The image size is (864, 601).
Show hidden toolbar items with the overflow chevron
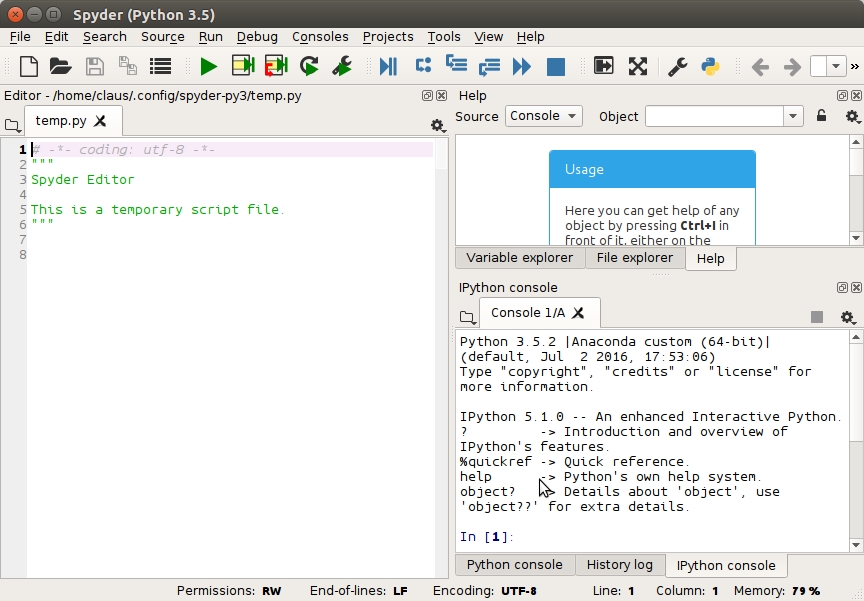coord(855,67)
